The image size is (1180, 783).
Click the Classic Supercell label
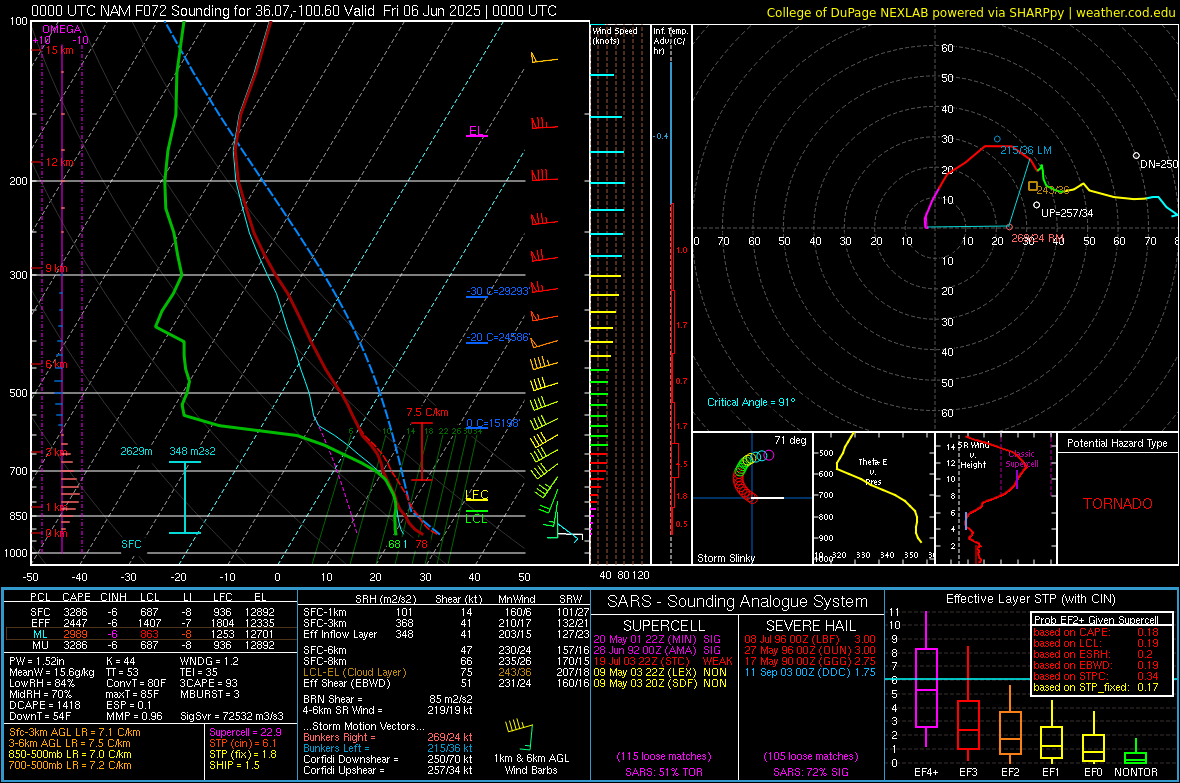(x=1022, y=459)
